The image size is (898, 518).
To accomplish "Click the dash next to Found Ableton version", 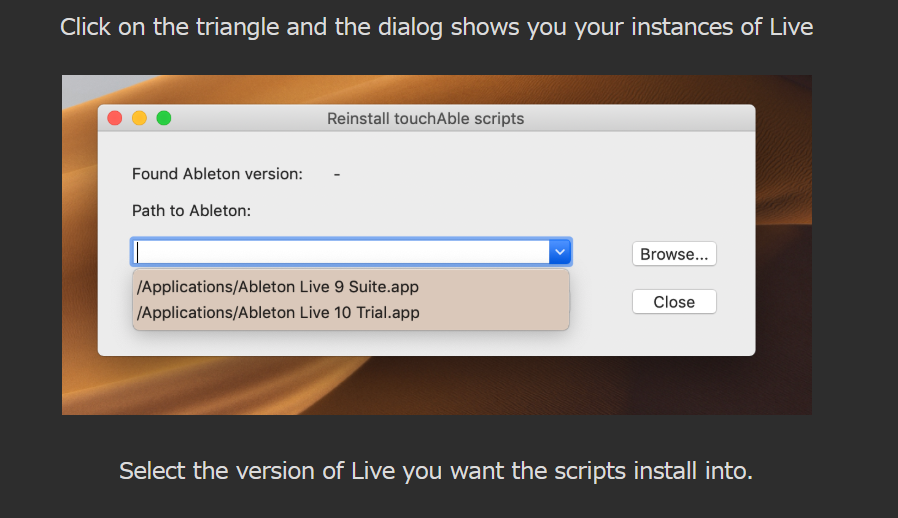I will (x=337, y=174).
